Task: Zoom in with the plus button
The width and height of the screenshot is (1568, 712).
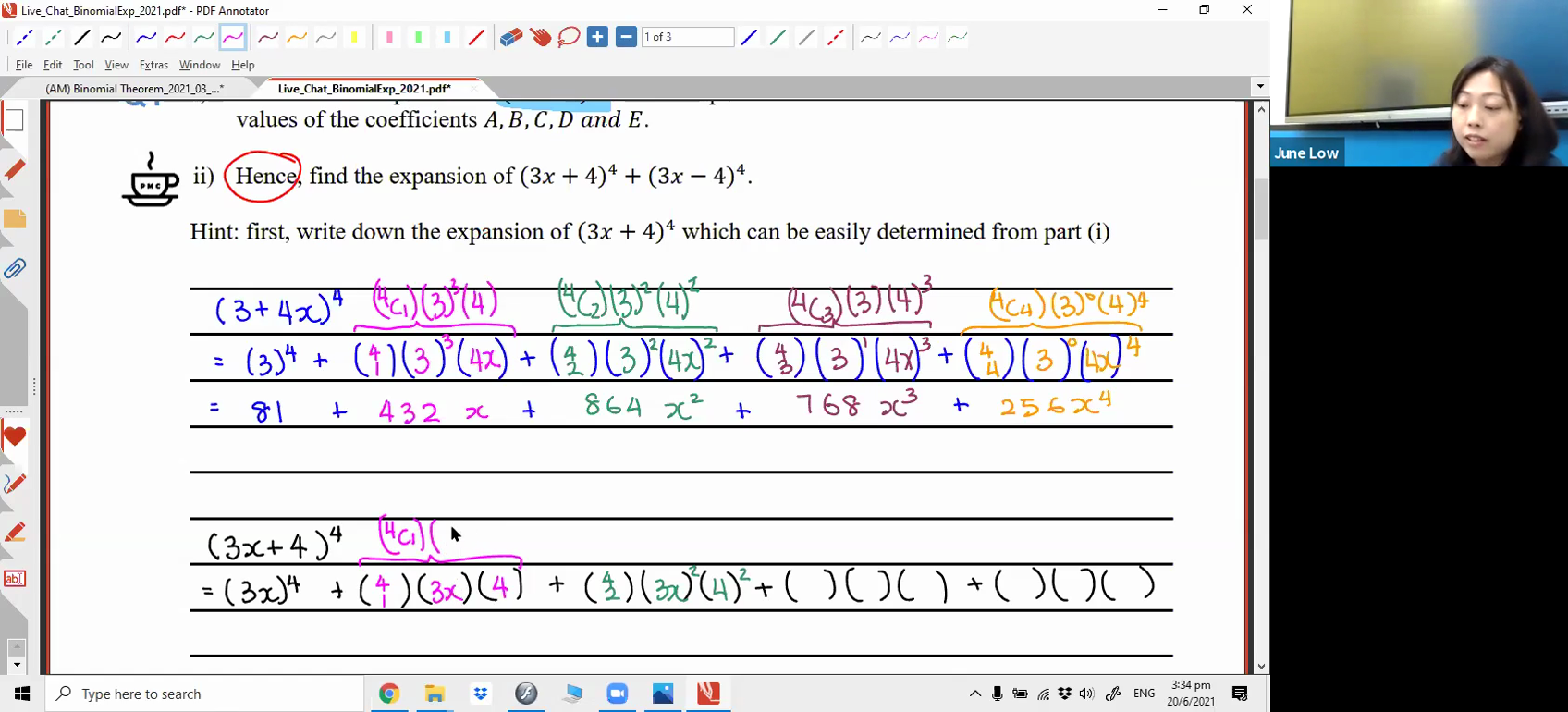Action: [x=597, y=38]
